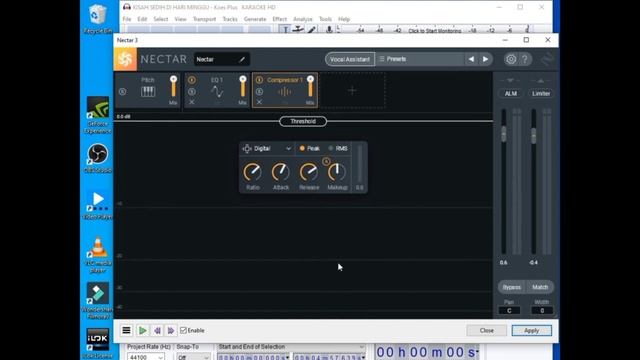The height and width of the screenshot is (360, 640).
Task: Open the Edit menu in Audacity
Action: 142,19
